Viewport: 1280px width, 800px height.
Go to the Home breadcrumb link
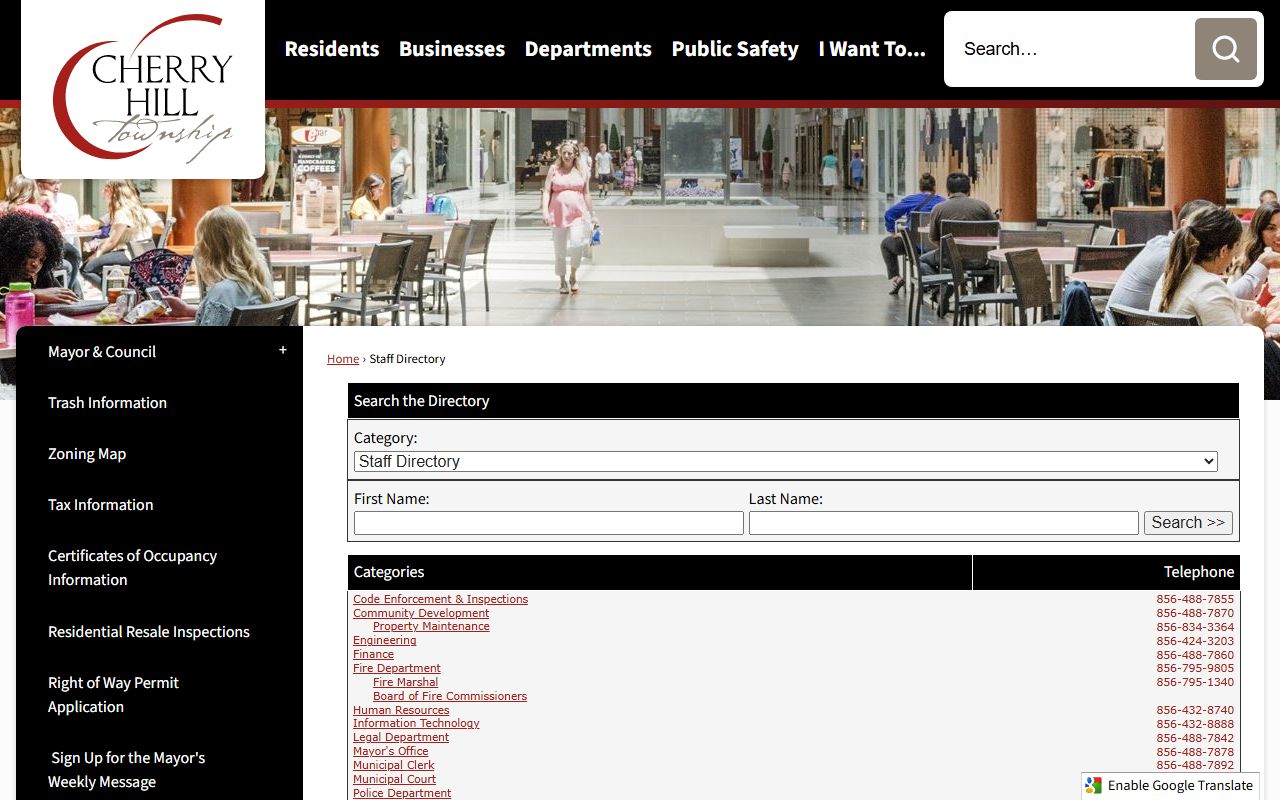(343, 359)
